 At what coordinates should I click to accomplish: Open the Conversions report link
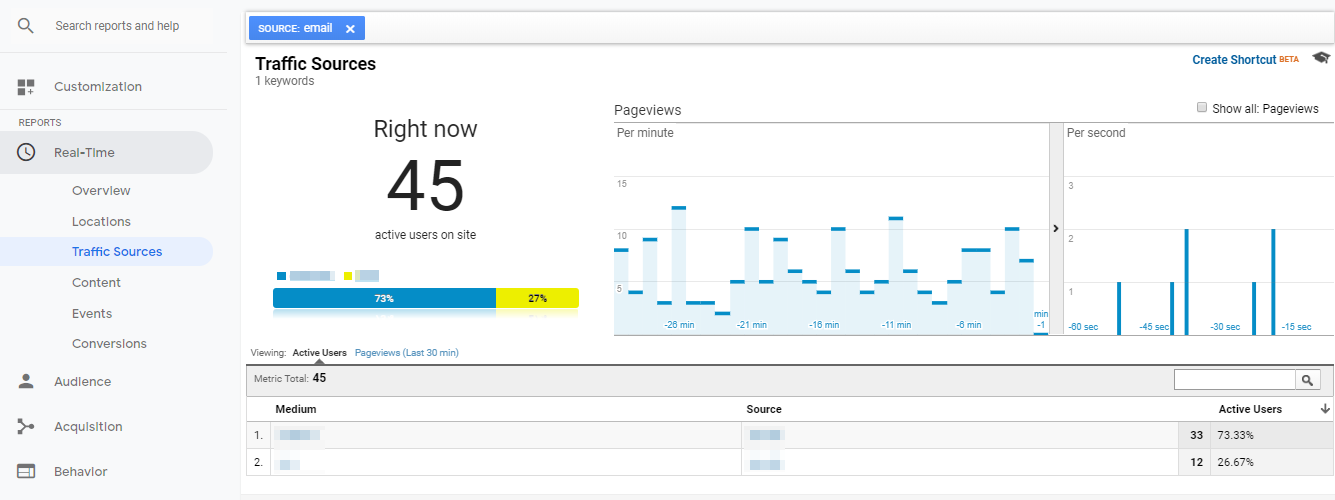[x=109, y=344]
